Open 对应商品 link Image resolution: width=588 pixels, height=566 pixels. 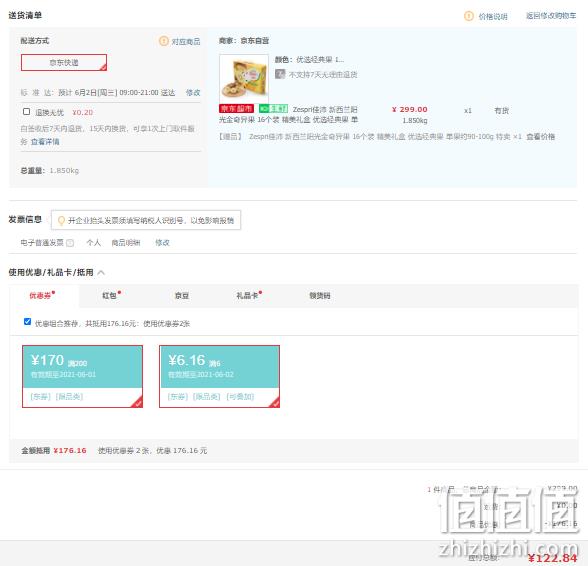click(186, 42)
